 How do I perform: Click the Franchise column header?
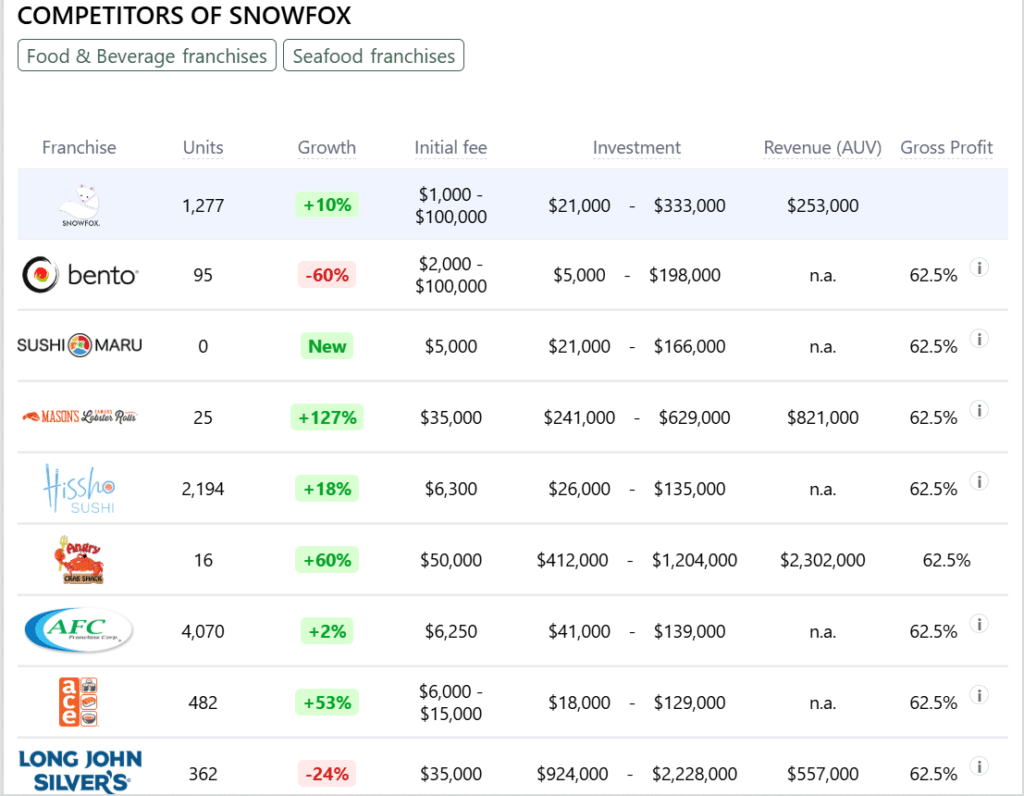coord(79,148)
